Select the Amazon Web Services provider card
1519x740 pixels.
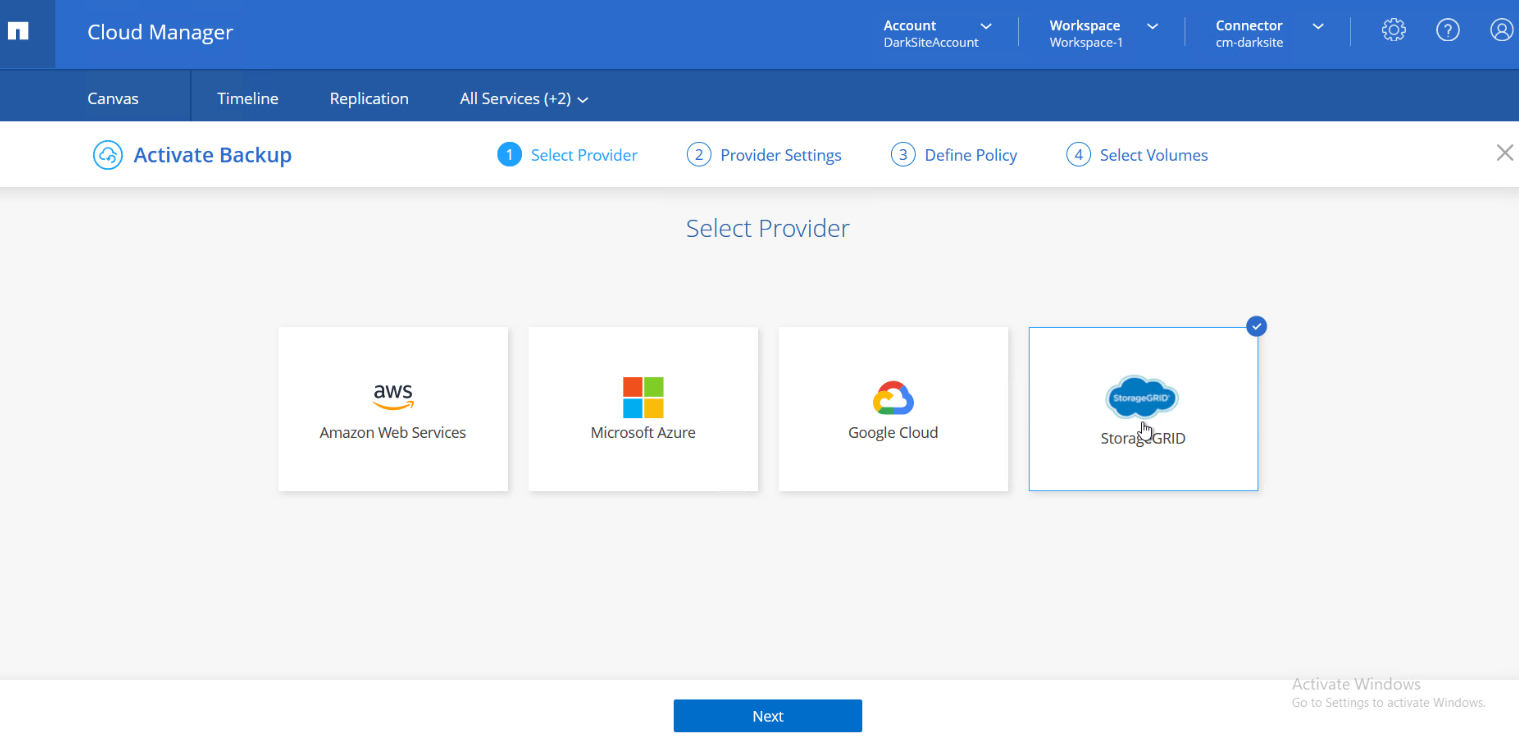pos(392,410)
